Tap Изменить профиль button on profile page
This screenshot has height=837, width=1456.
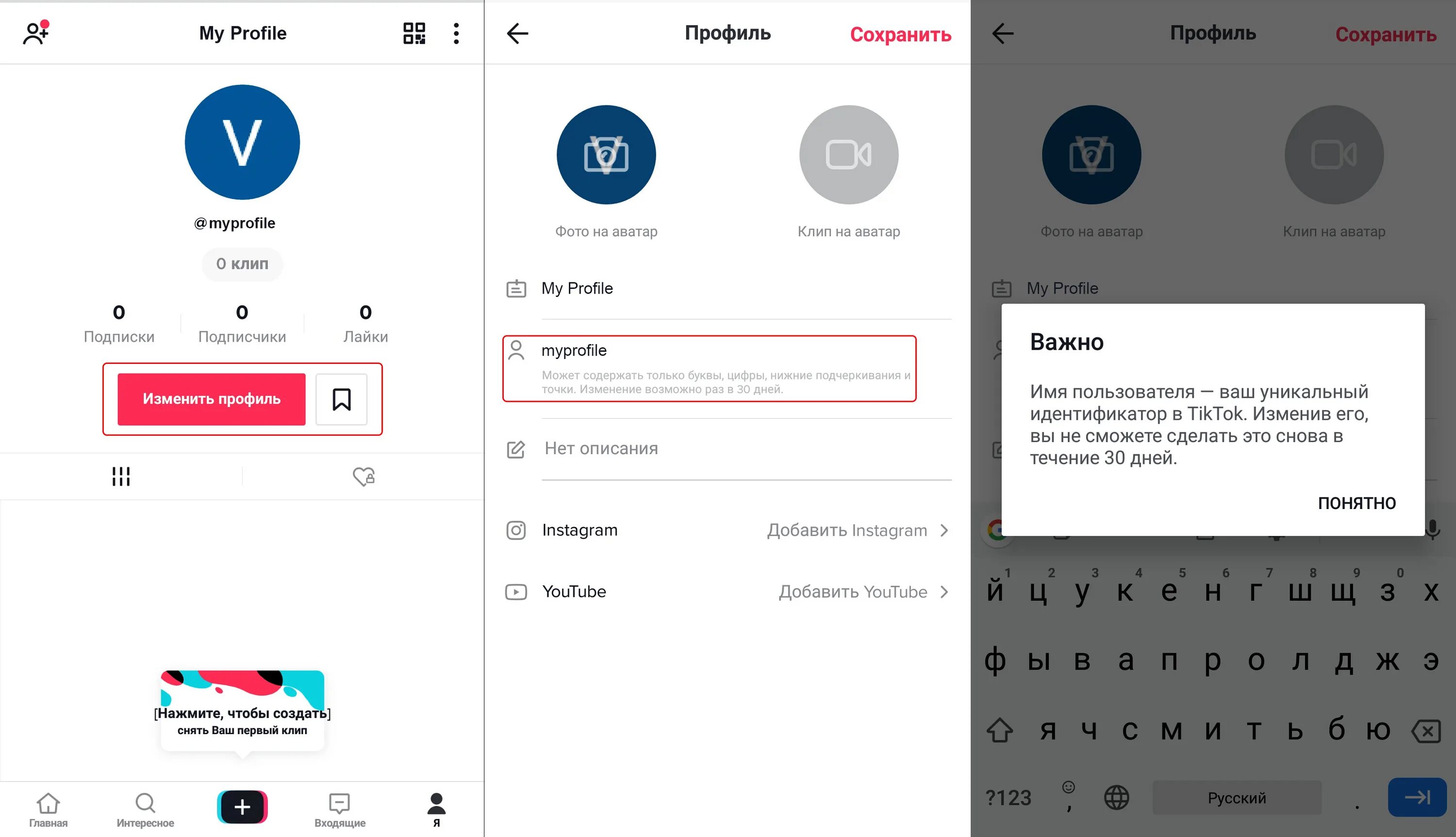click(211, 399)
